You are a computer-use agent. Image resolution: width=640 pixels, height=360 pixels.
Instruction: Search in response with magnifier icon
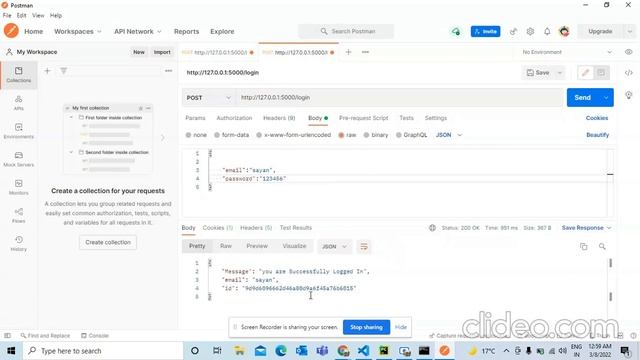(602, 247)
